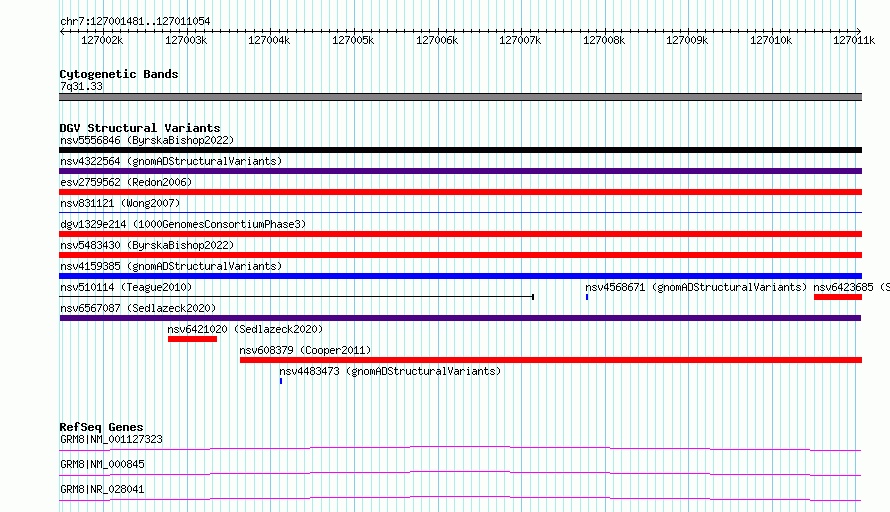Select the 127005k ruler tick label
Screen dimensions: 890x512
(353, 40)
